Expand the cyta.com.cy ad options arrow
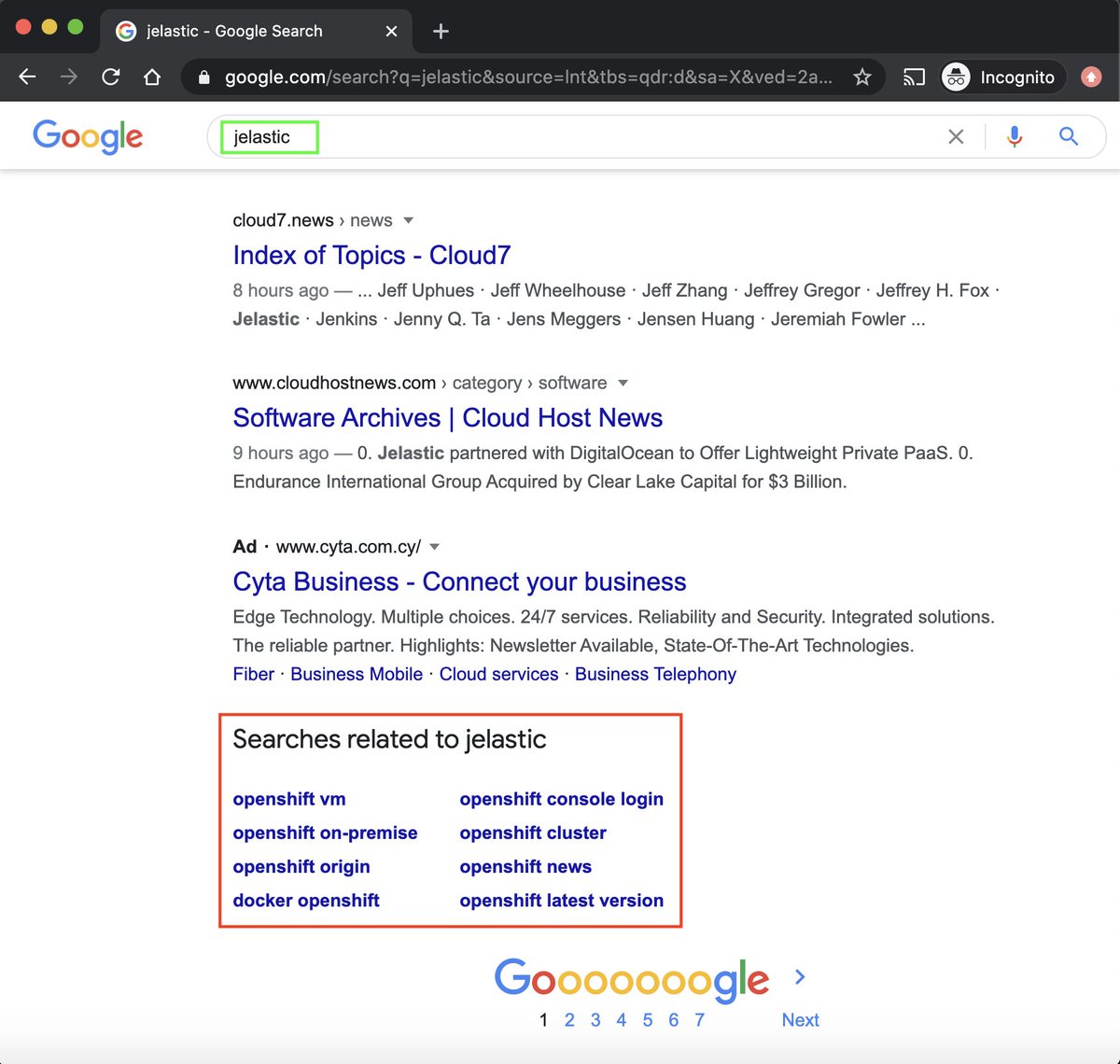 point(434,547)
